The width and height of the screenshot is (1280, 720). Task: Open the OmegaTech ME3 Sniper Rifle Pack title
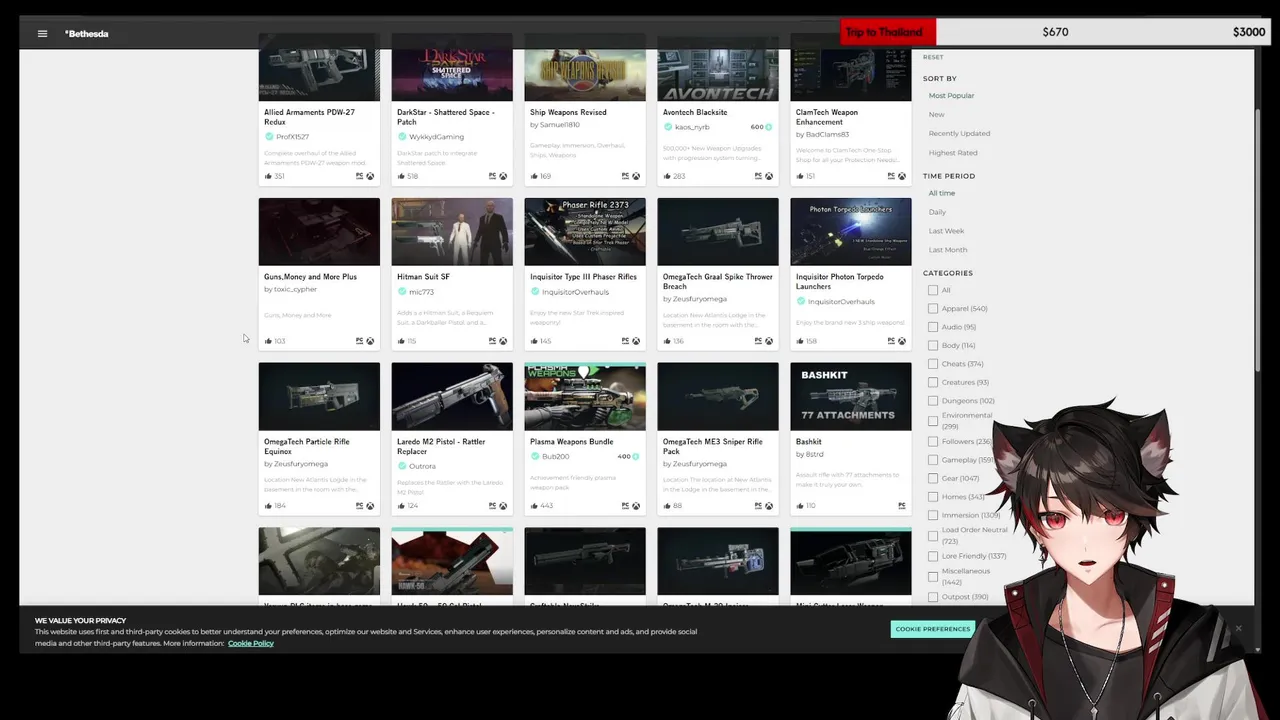713,446
